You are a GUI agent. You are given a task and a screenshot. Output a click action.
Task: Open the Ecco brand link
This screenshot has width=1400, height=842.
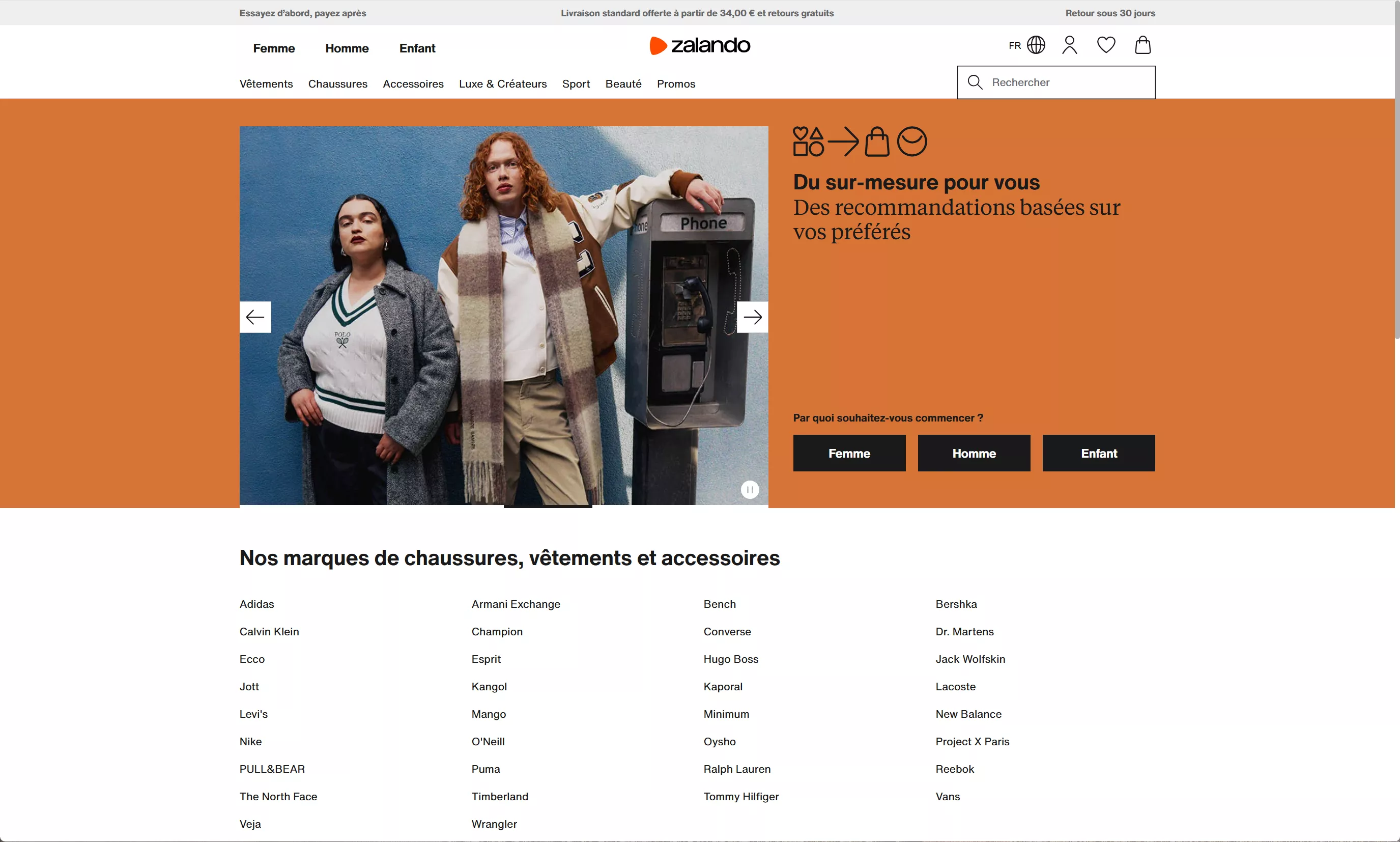pos(252,659)
